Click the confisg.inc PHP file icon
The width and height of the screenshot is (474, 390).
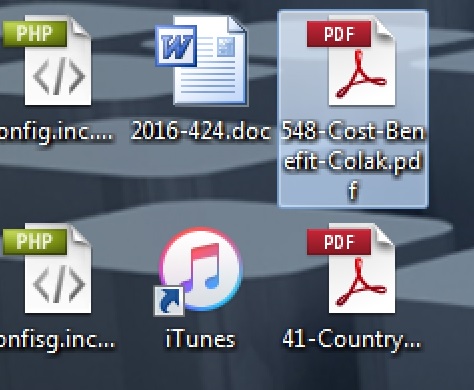(x=47, y=269)
